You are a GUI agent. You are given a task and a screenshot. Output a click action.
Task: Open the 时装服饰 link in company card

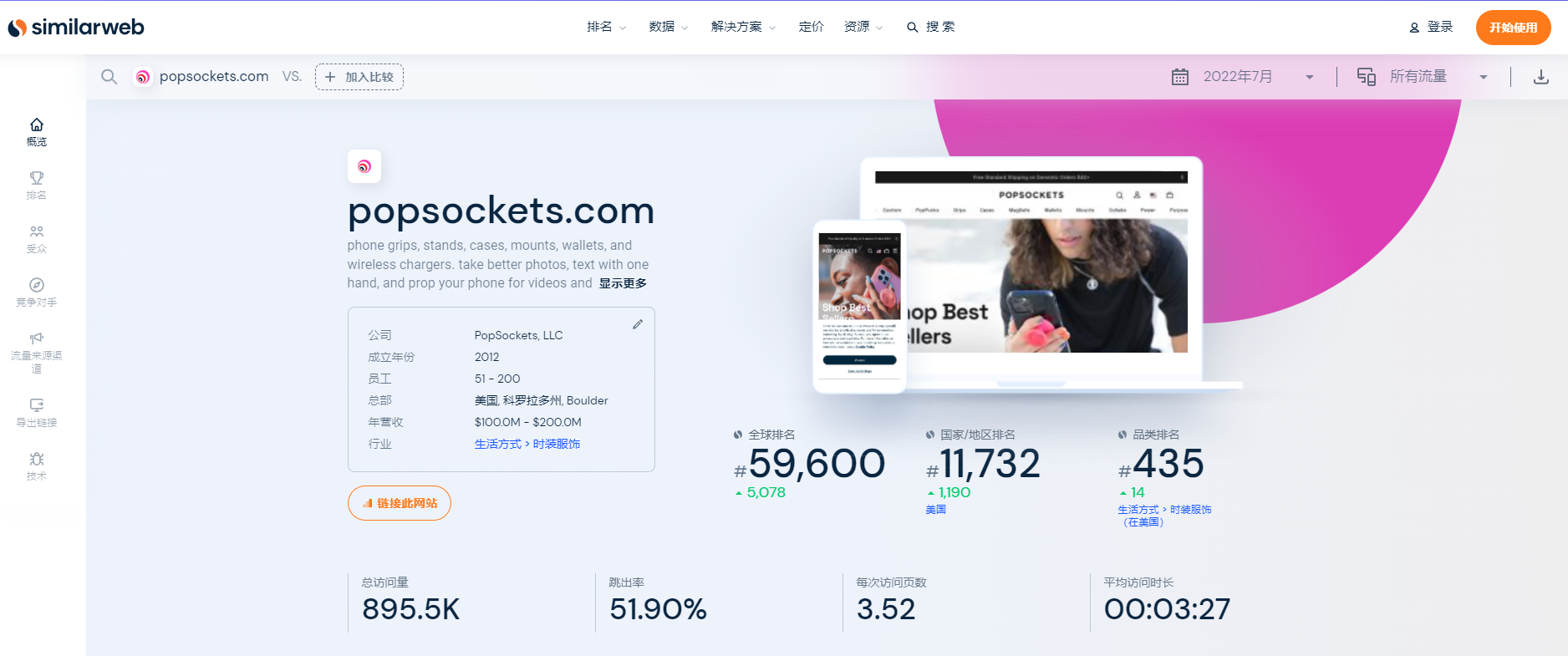(557, 444)
